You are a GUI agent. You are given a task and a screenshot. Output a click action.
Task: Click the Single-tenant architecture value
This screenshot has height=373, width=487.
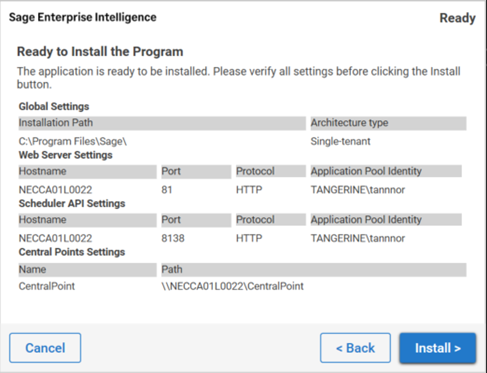[x=340, y=141]
